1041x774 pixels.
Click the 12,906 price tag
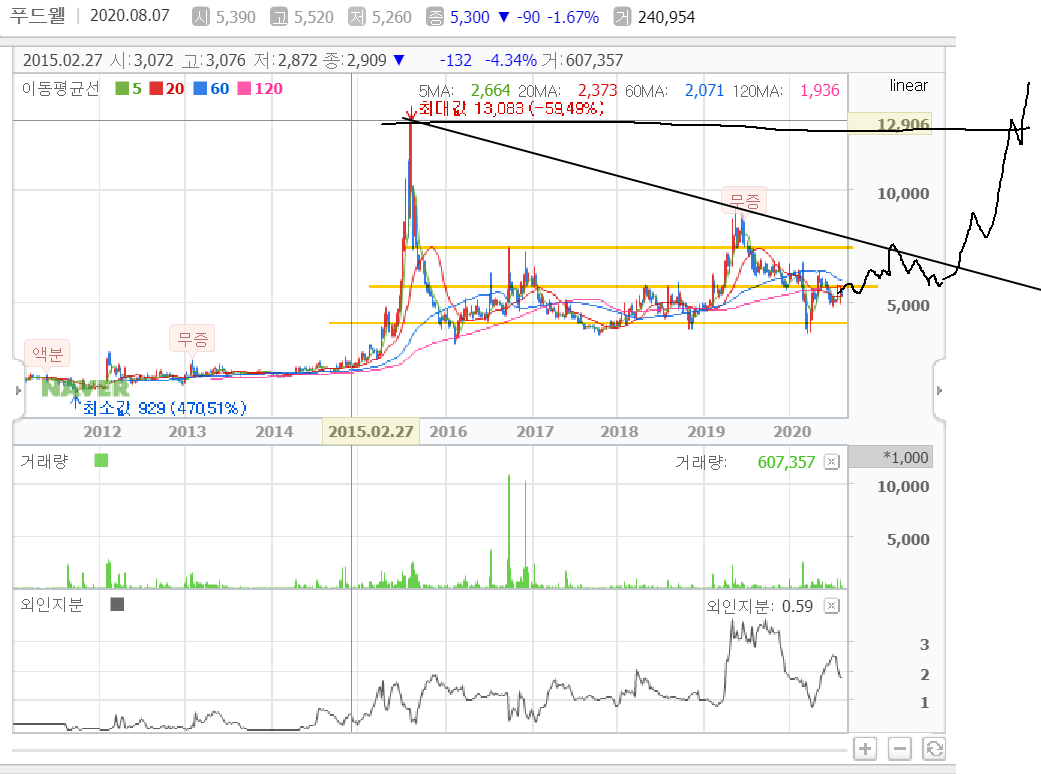[890, 123]
